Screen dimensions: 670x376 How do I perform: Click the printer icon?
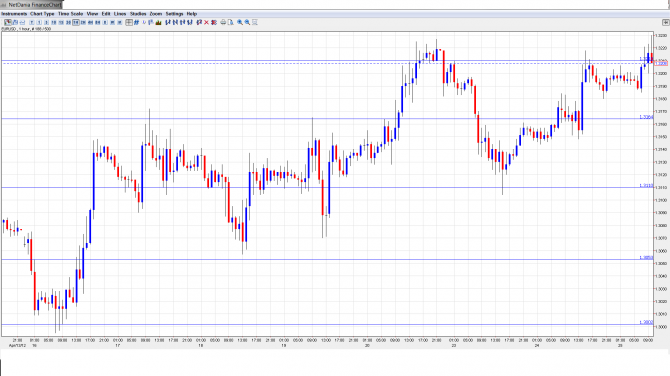[223, 22]
